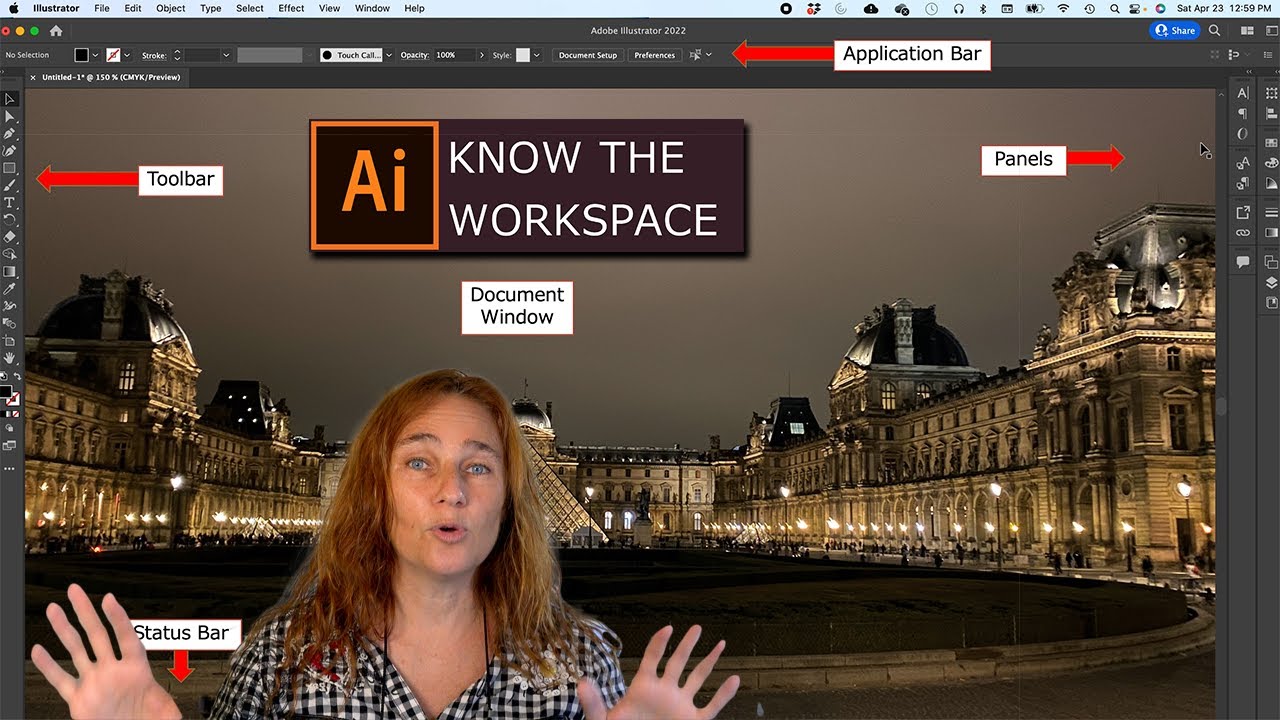Click the Opacity label link
The width and height of the screenshot is (1280, 720).
point(414,55)
